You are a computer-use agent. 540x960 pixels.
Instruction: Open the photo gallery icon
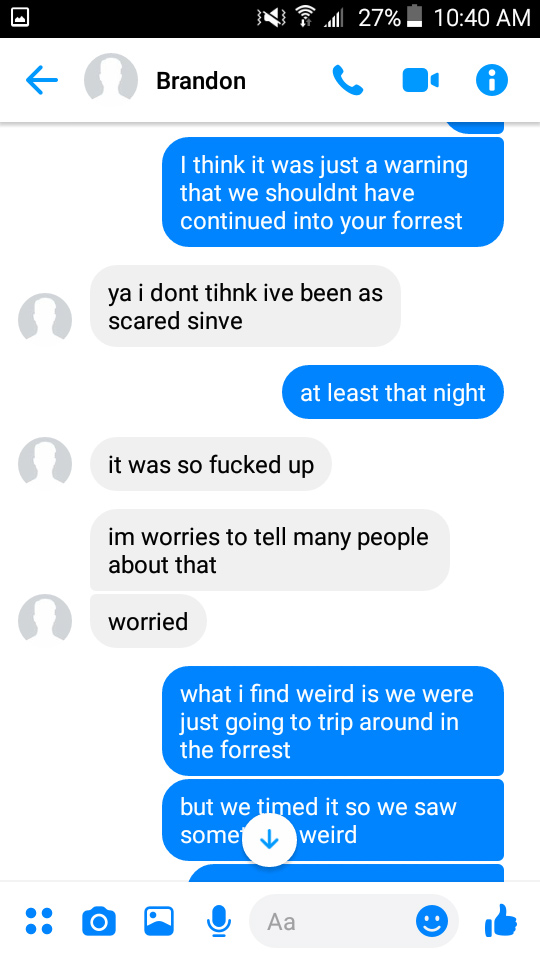click(x=159, y=921)
